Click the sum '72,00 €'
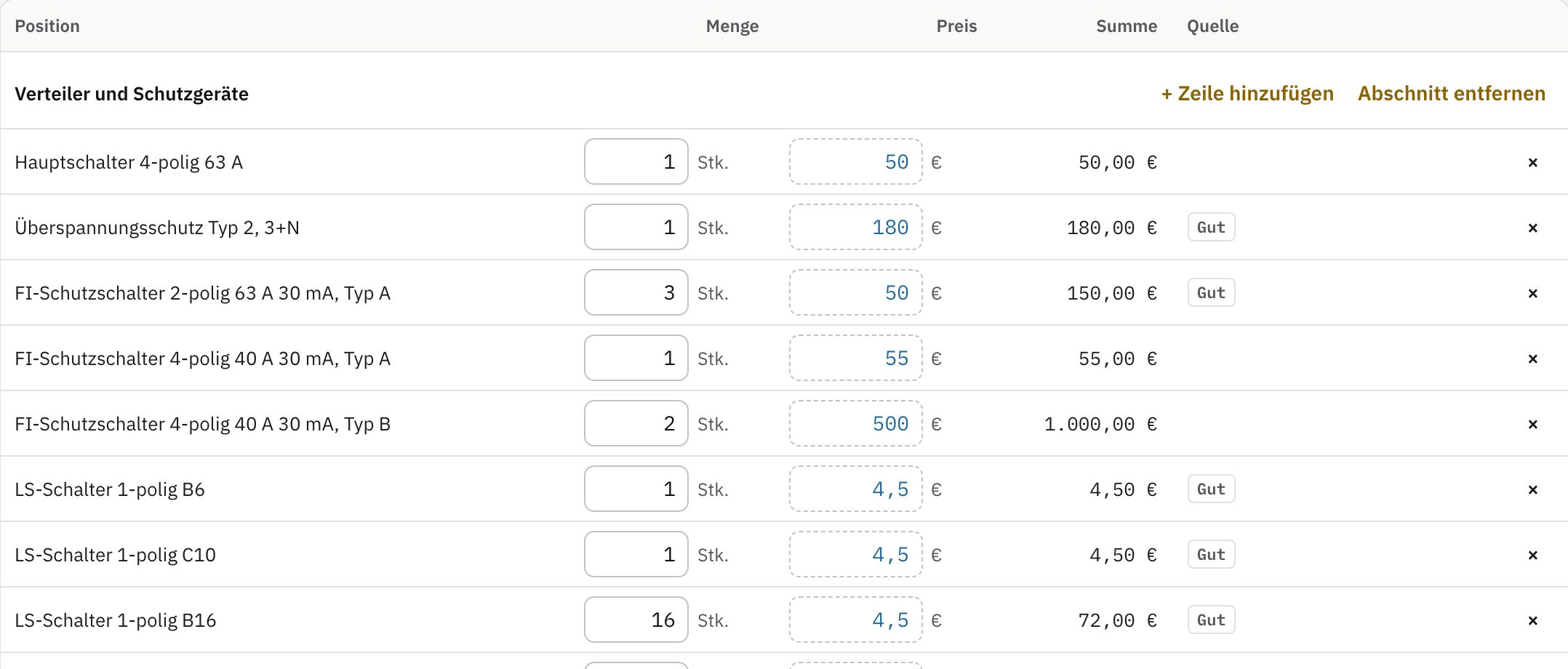 1117,620
